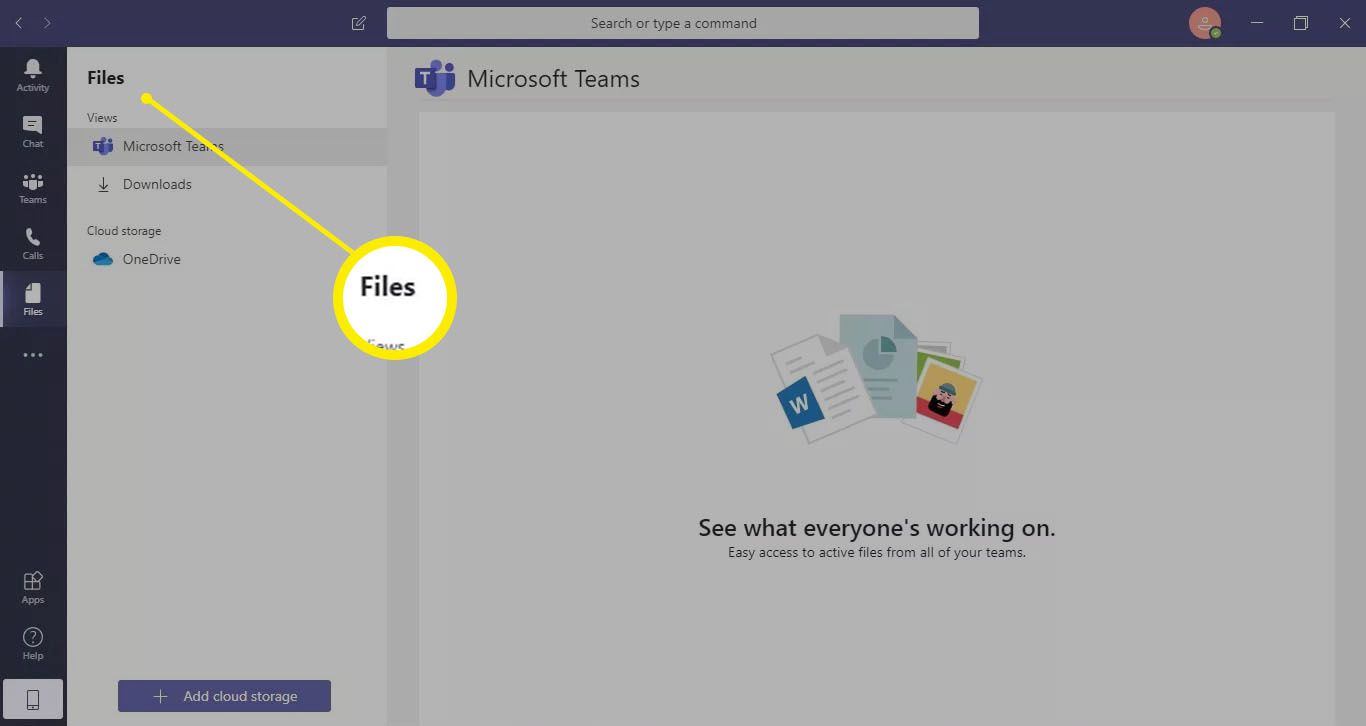Click the Teams logo in page header
Screen dimensions: 1366x726
pos(435,78)
